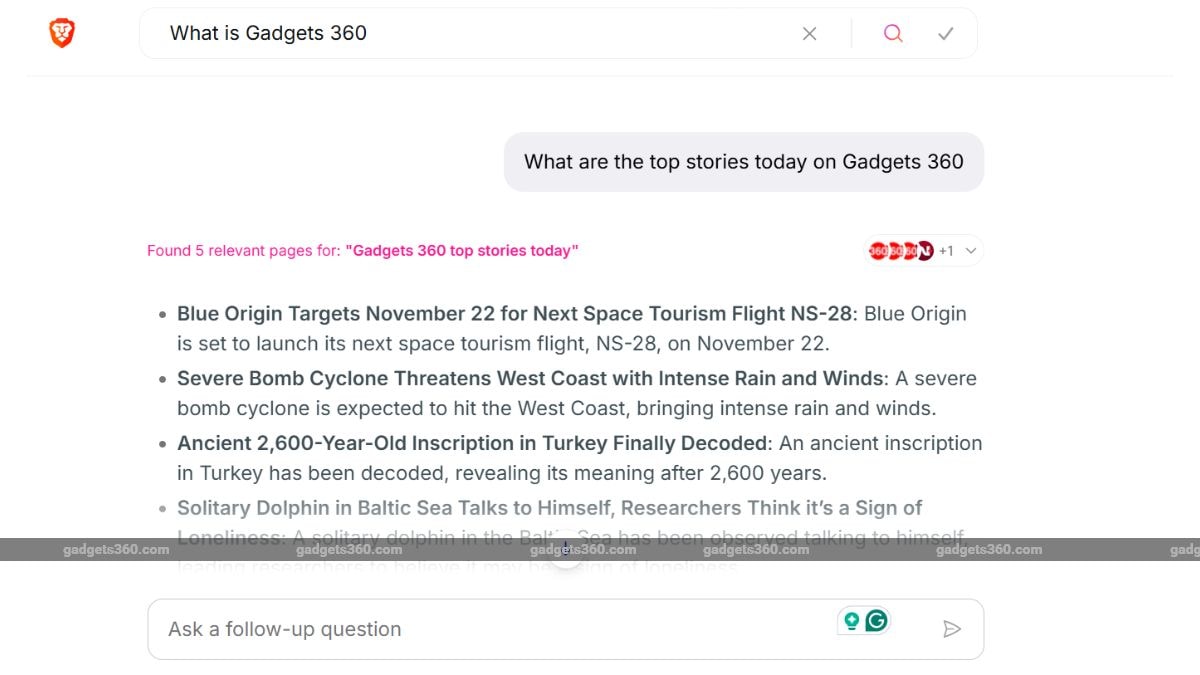Image resolution: width=1200 pixels, height=675 pixels.
Task: Click the "Found 5 relevant pages for" text
Action: [244, 251]
